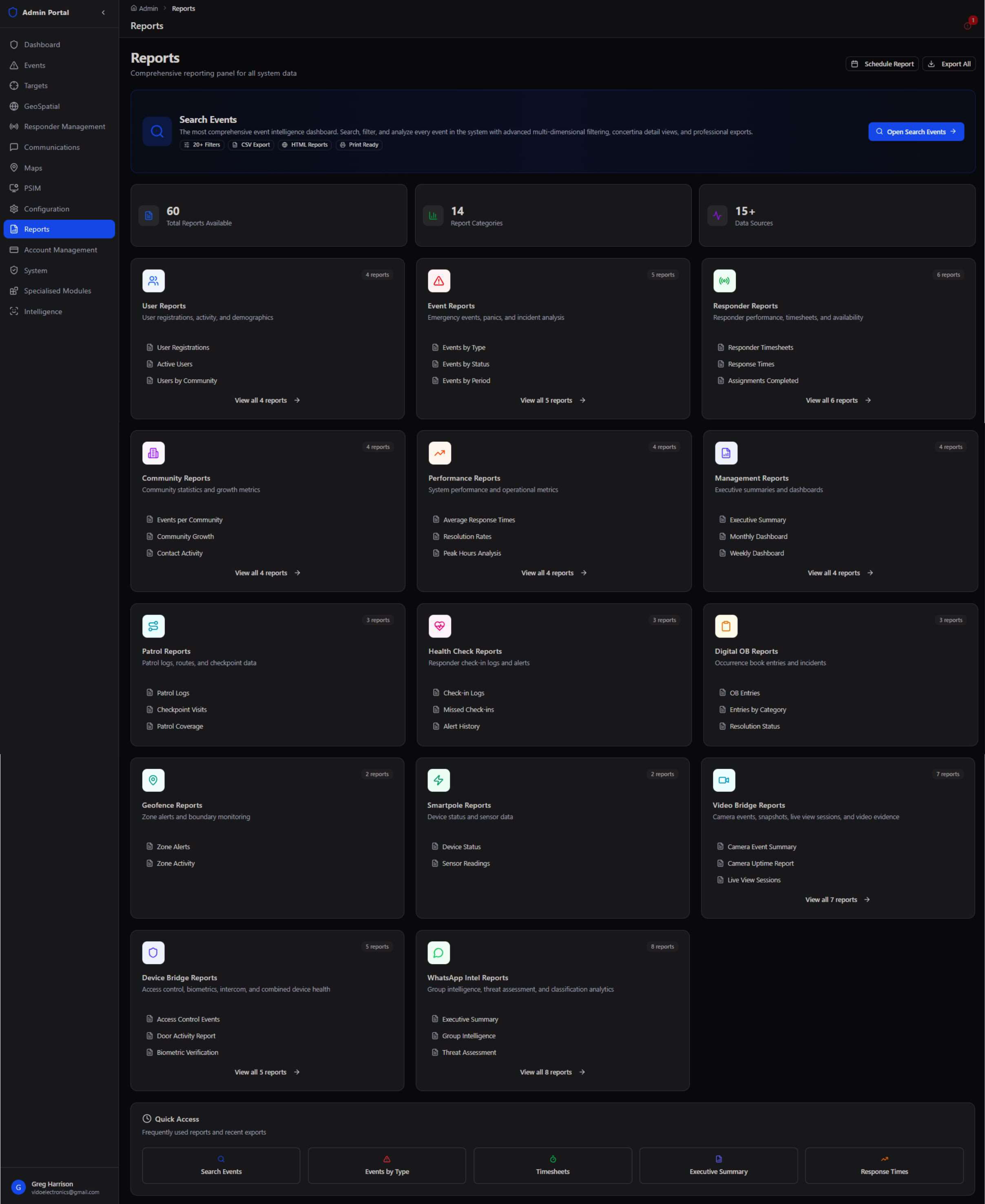Go to Targets in the sidebar
This screenshot has height=1204, width=985.
(59, 86)
